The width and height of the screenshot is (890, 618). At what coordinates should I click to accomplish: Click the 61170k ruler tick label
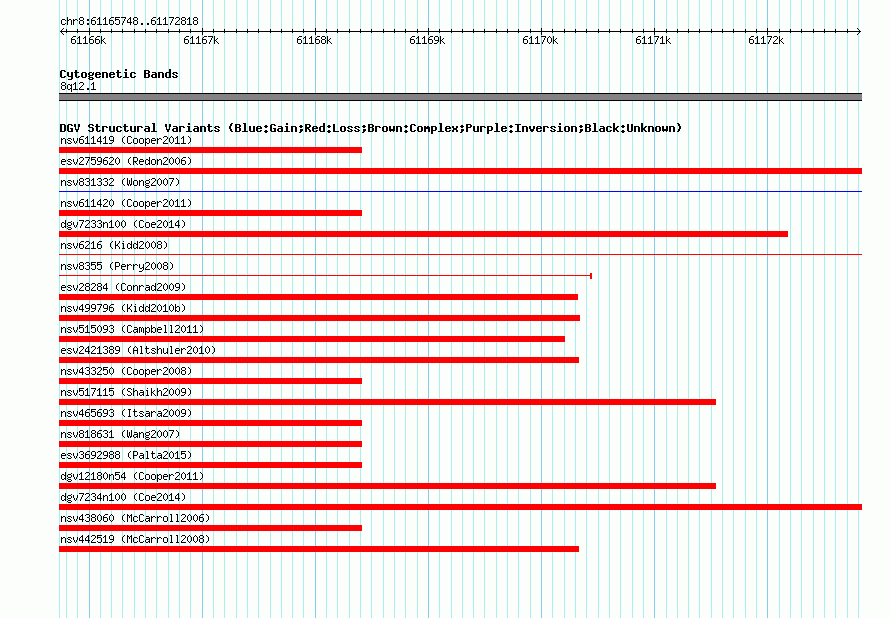540,40
